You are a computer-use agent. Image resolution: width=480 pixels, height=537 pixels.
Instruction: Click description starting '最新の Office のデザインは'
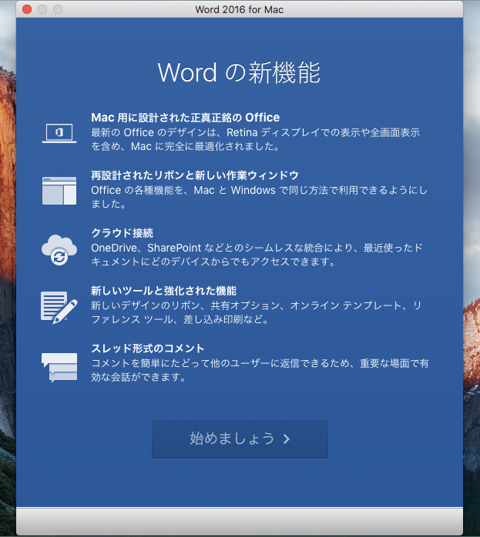pyautogui.click(x=255, y=139)
